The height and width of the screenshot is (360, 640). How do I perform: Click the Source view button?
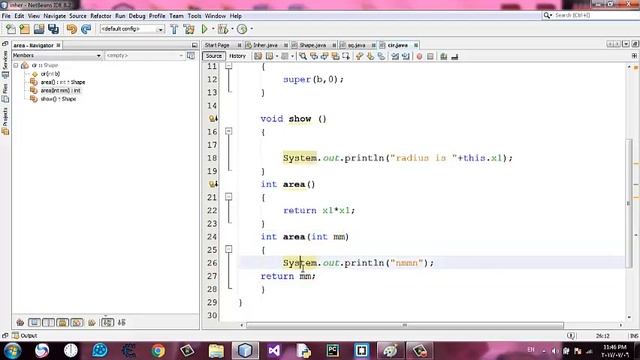tap(213, 56)
